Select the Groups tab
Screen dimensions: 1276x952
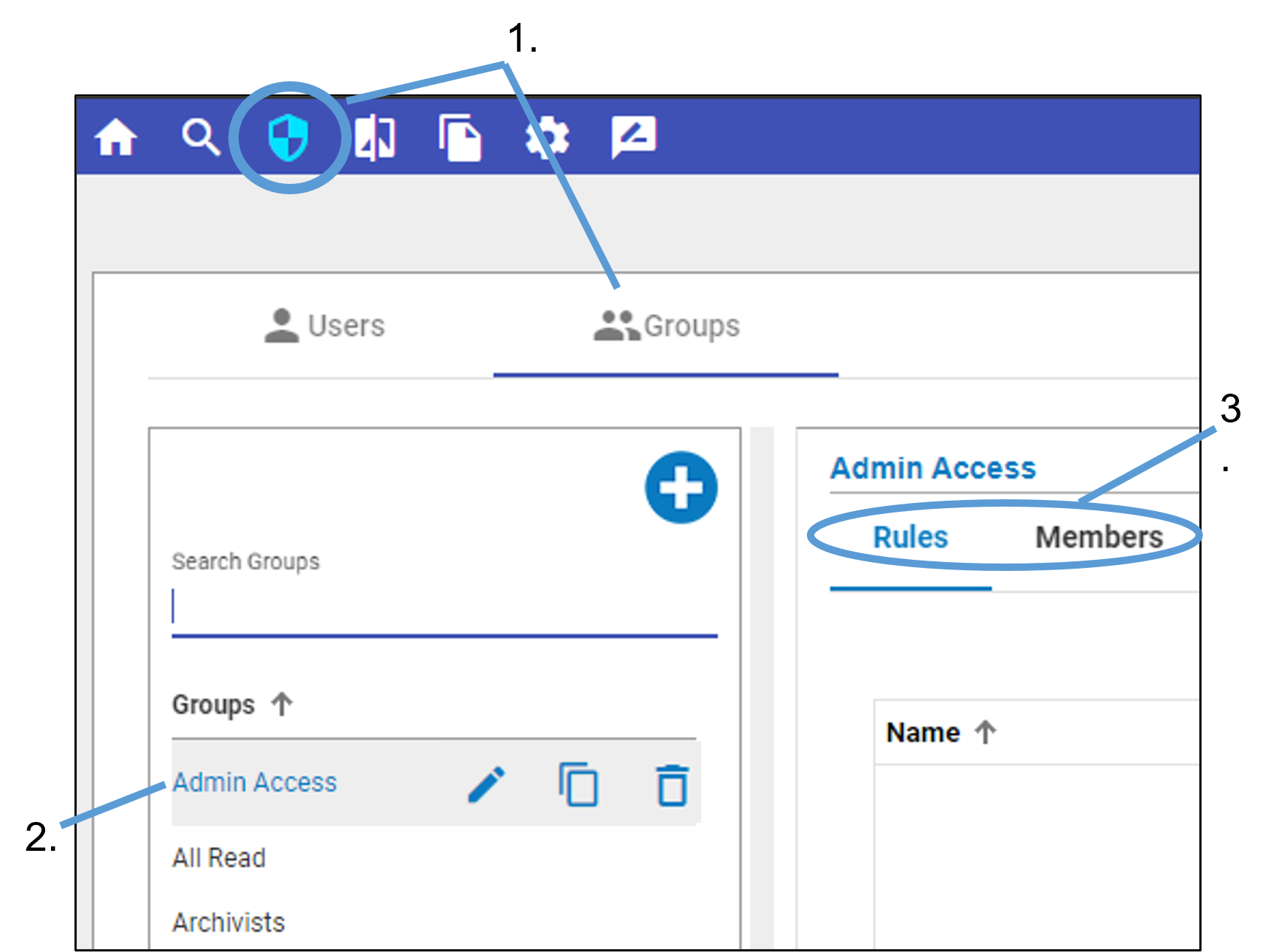[x=666, y=326]
